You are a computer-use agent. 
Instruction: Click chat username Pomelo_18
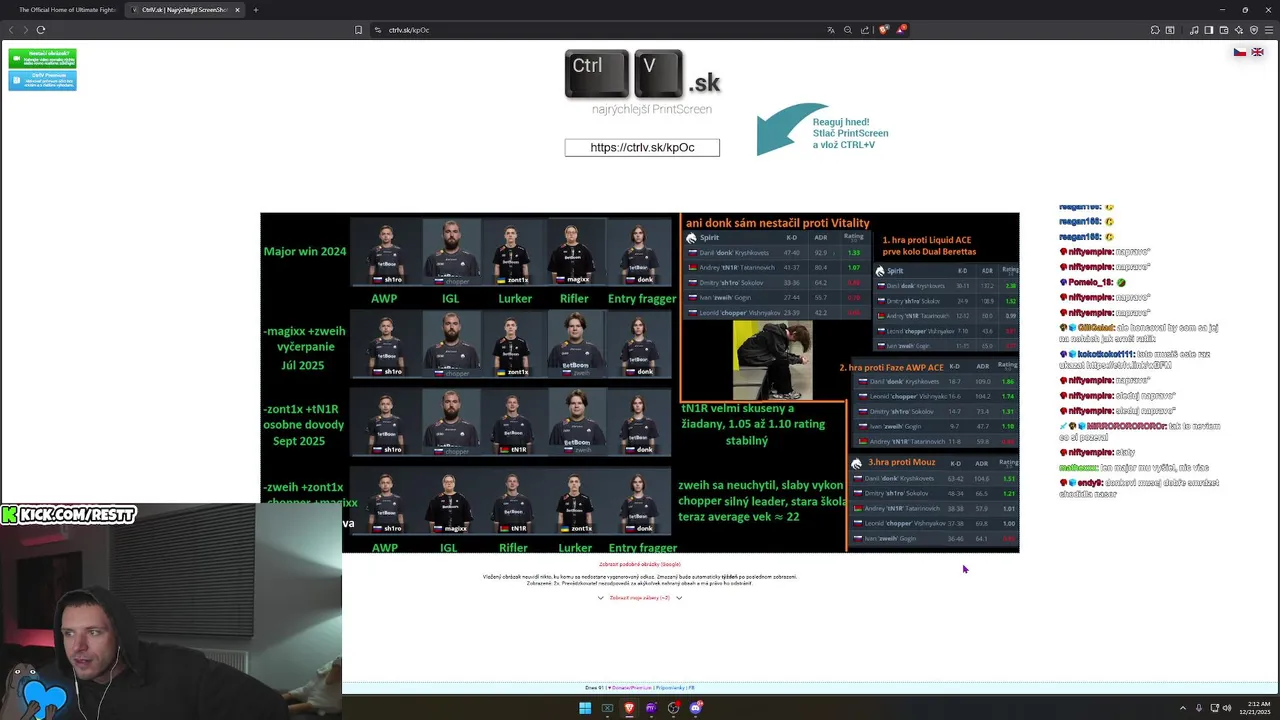(1091, 283)
